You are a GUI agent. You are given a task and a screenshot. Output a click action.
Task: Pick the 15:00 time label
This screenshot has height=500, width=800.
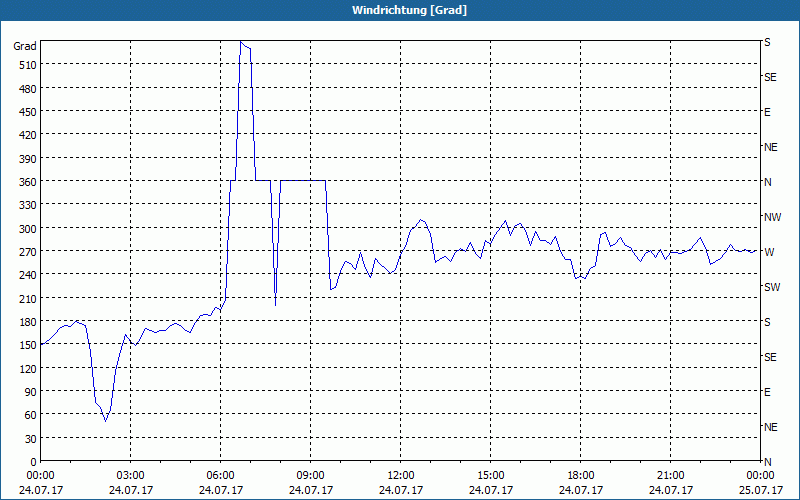coord(491,475)
